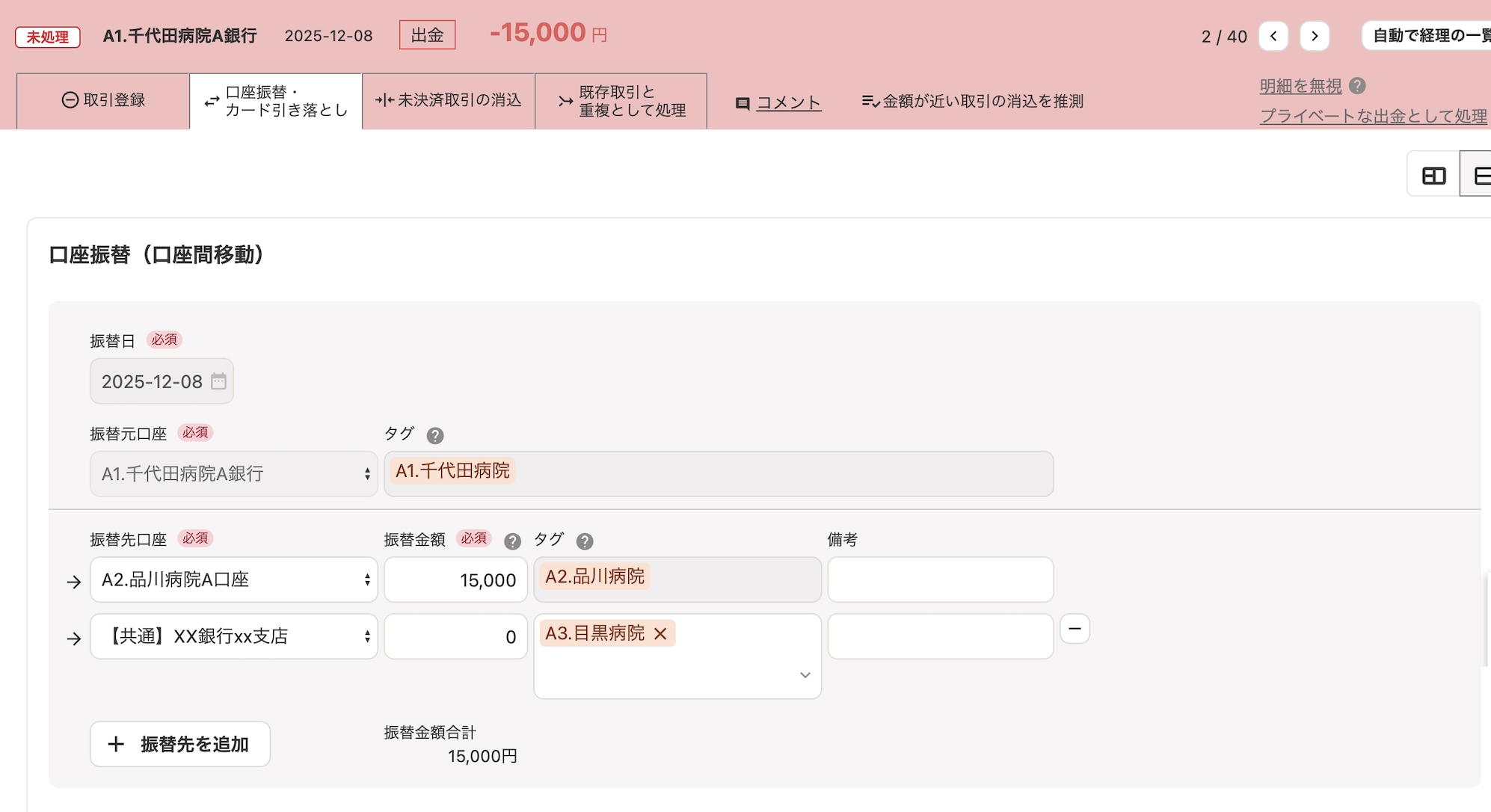Screen dimensions: 1491x812
Task: Go to next statement with right chevron
Action: coord(1314,36)
